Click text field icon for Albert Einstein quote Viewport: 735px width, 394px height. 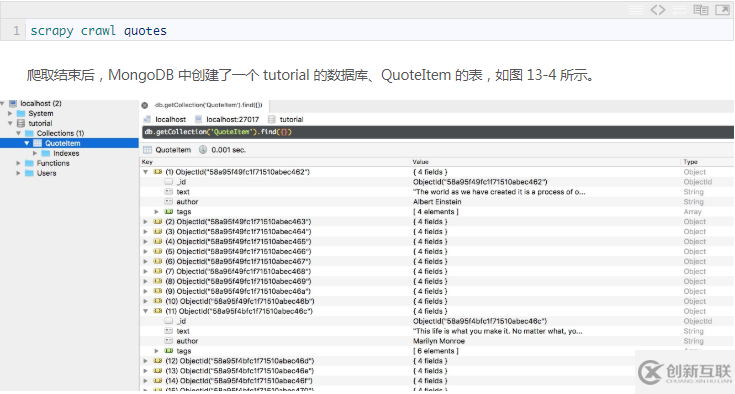tap(169, 192)
